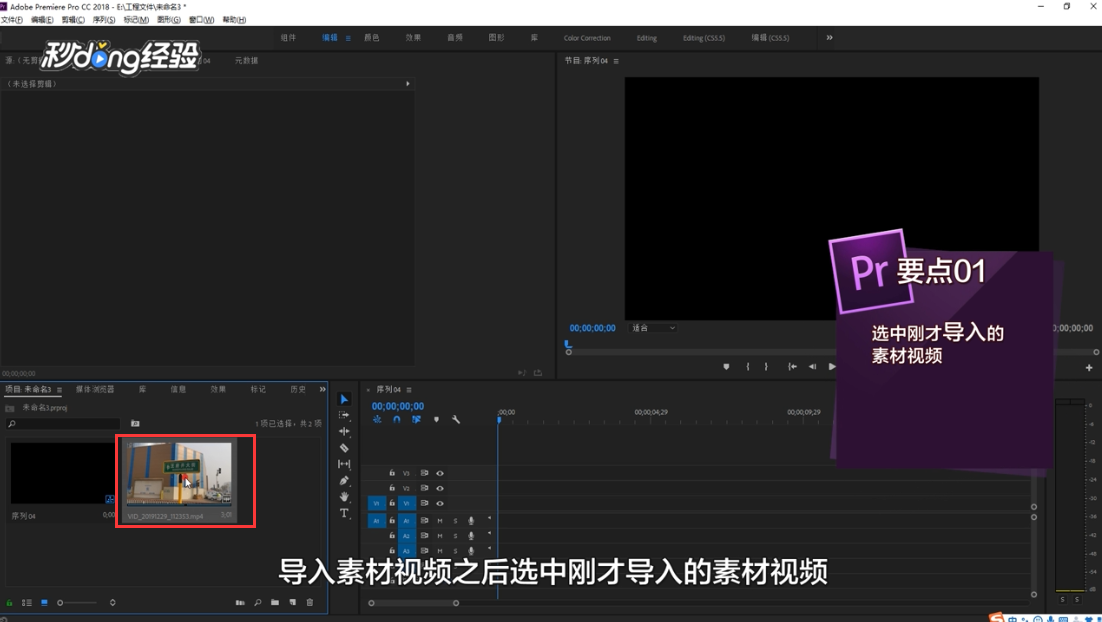Toggle the project read-only lock icon
Viewport: 1102px width, 622px height.
tap(9, 602)
